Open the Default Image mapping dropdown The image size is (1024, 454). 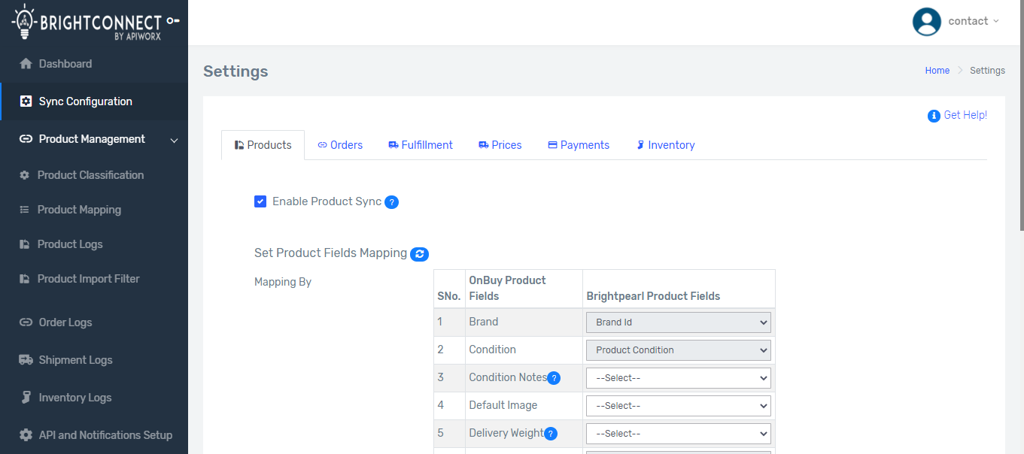pyautogui.click(x=679, y=406)
